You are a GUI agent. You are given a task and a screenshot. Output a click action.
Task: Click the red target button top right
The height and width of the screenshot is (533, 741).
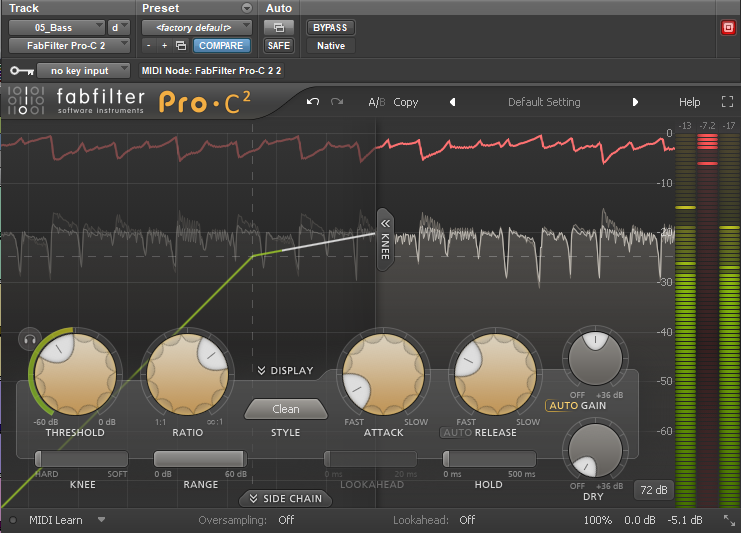click(x=728, y=27)
